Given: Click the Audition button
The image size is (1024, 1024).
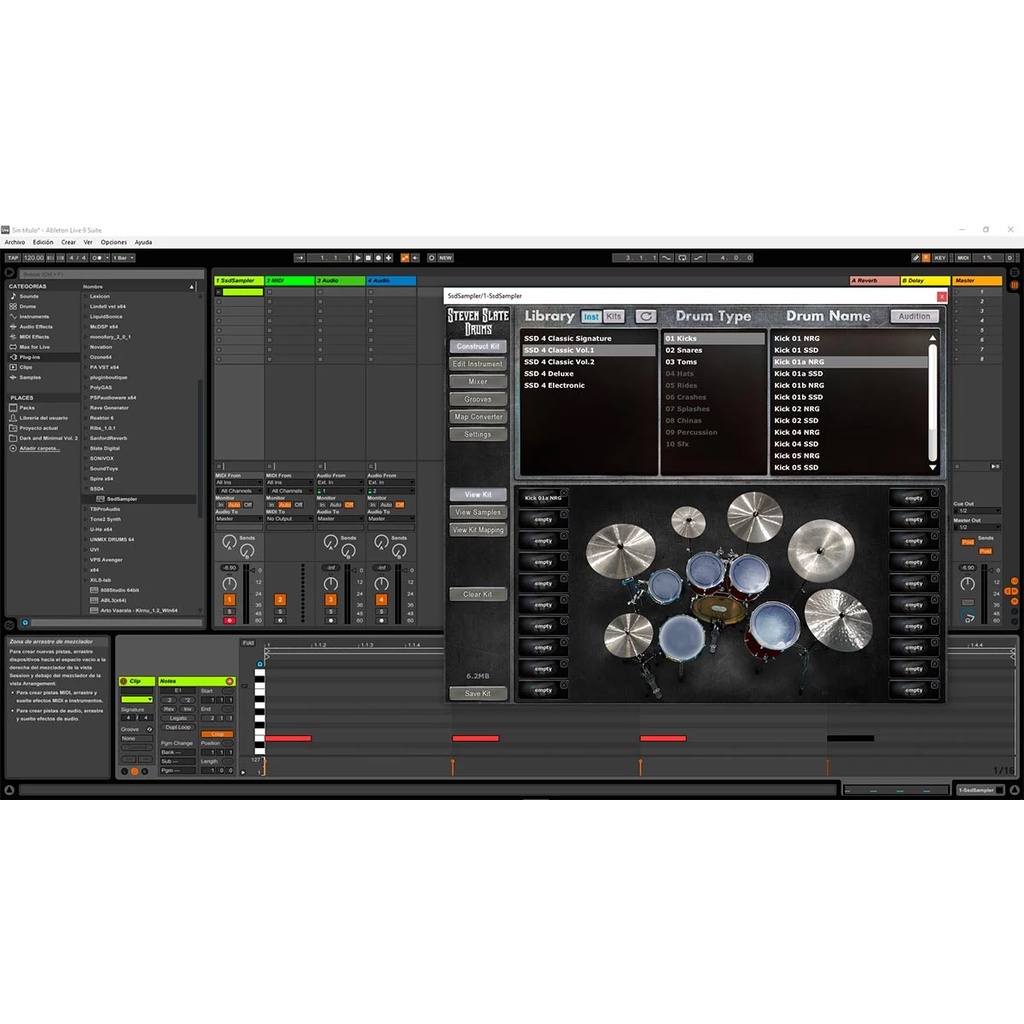Looking at the screenshot, I should 914,316.
